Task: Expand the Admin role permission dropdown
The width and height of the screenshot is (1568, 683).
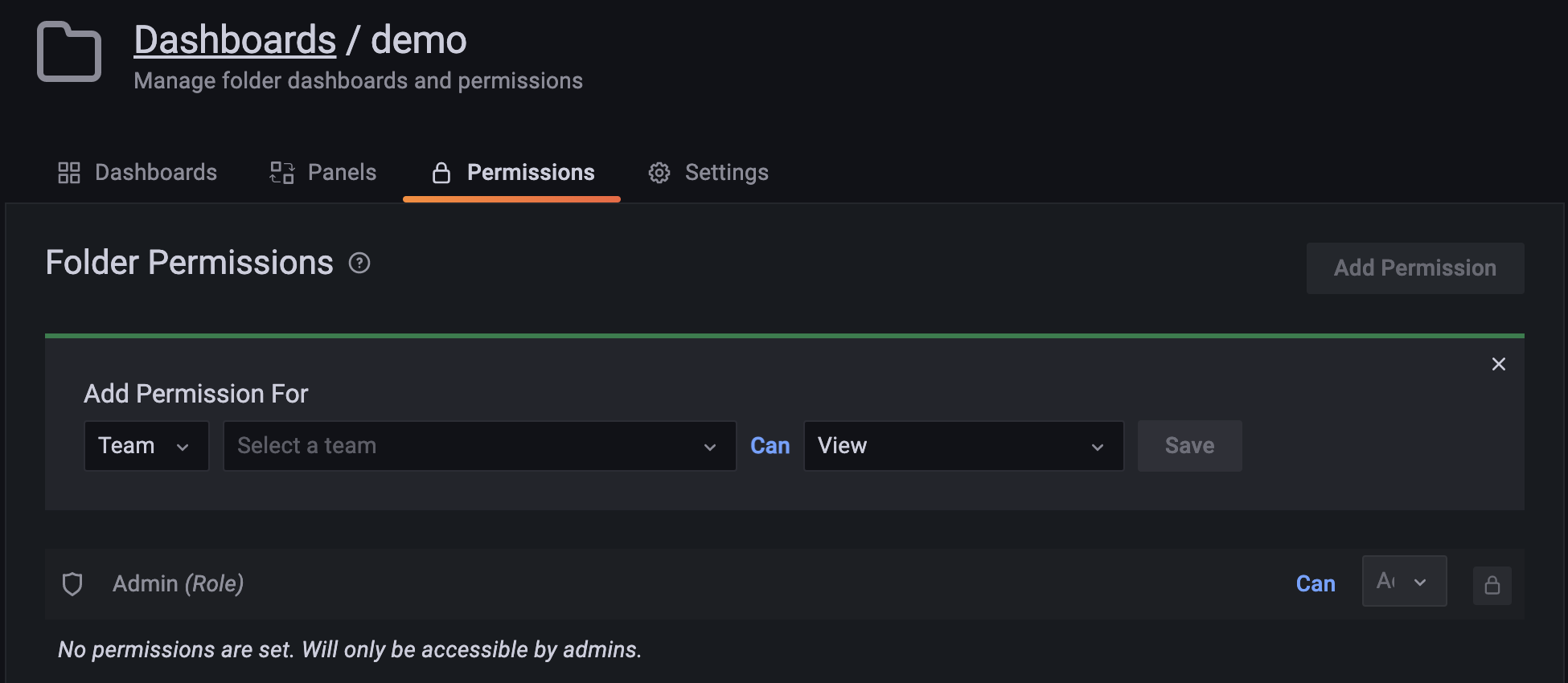Action: (1404, 581)
